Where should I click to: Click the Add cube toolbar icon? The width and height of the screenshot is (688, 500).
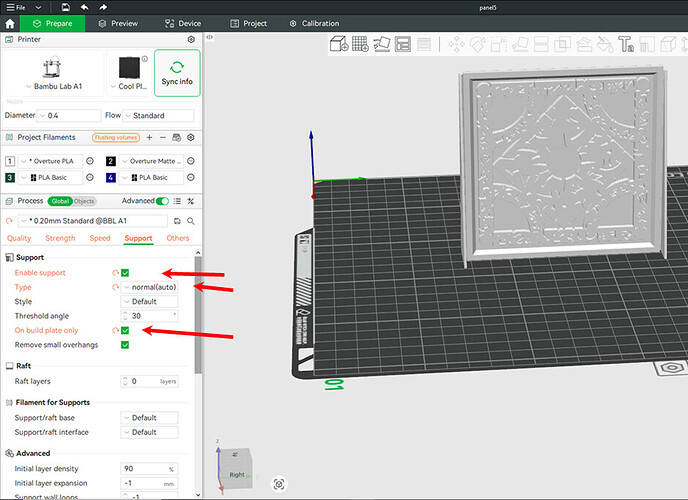click(339, 44)
